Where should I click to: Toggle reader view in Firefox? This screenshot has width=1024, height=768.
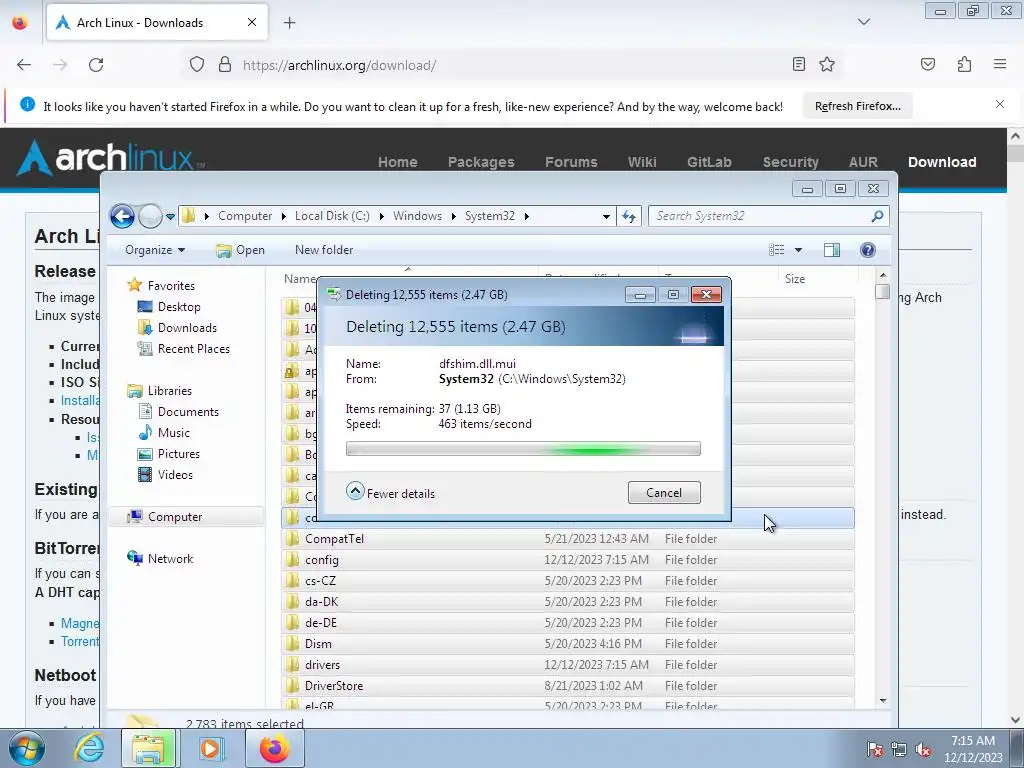tap(798, 64)
